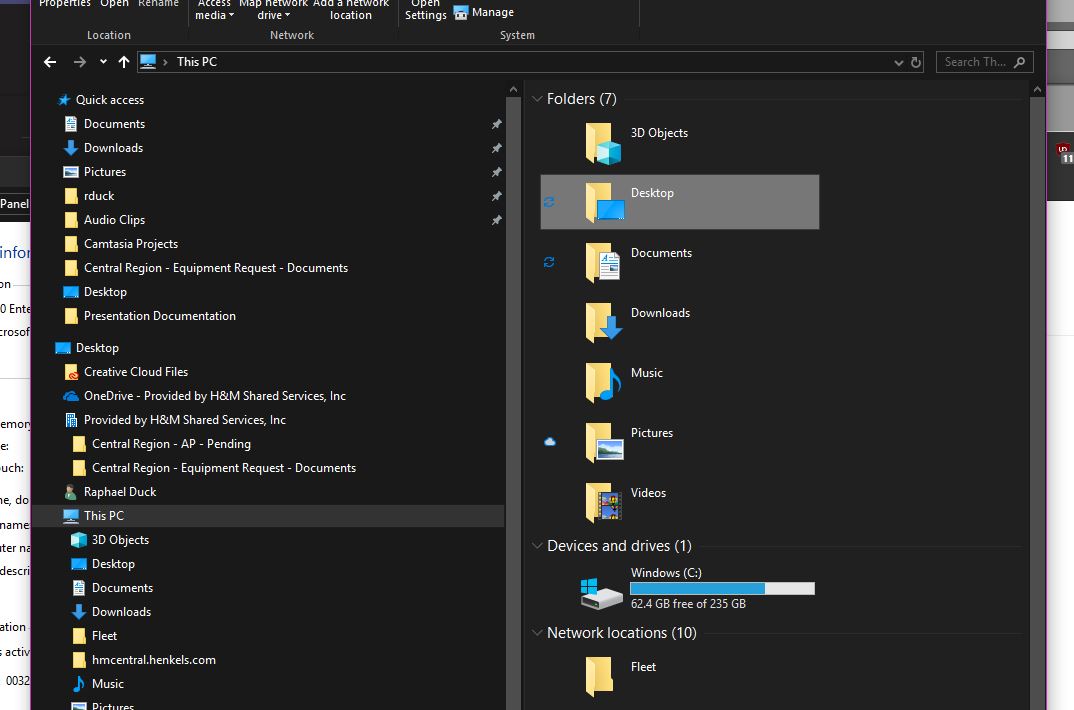Select the 3D Objects folder icon in Folders group
The image size is (1074, 710).
pyautogui.click(x=603, y=143)
